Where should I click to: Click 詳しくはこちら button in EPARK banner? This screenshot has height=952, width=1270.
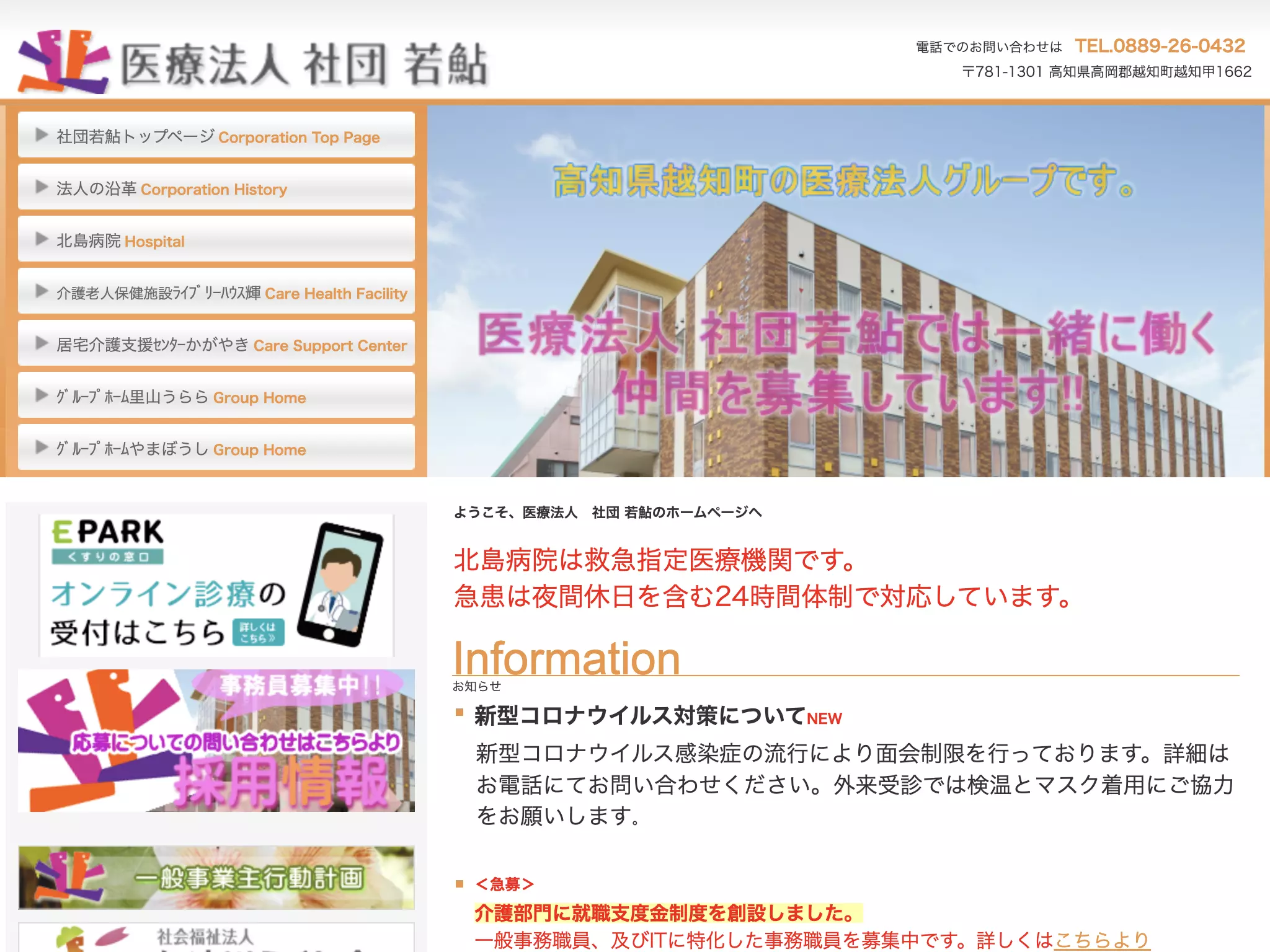coord(259,632)
